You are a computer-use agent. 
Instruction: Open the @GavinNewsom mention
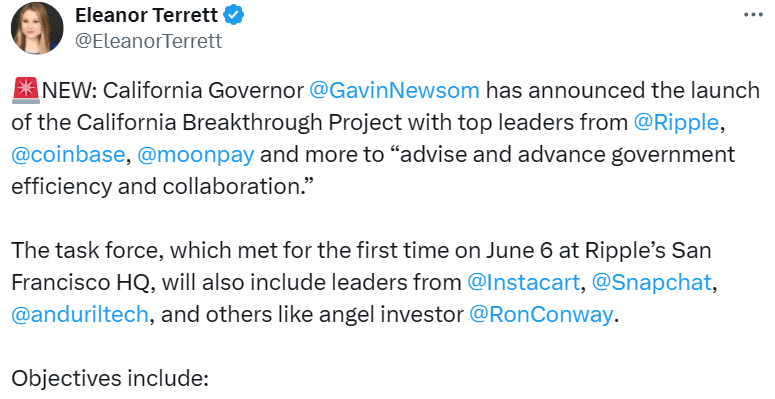click(x=394, y=90)
